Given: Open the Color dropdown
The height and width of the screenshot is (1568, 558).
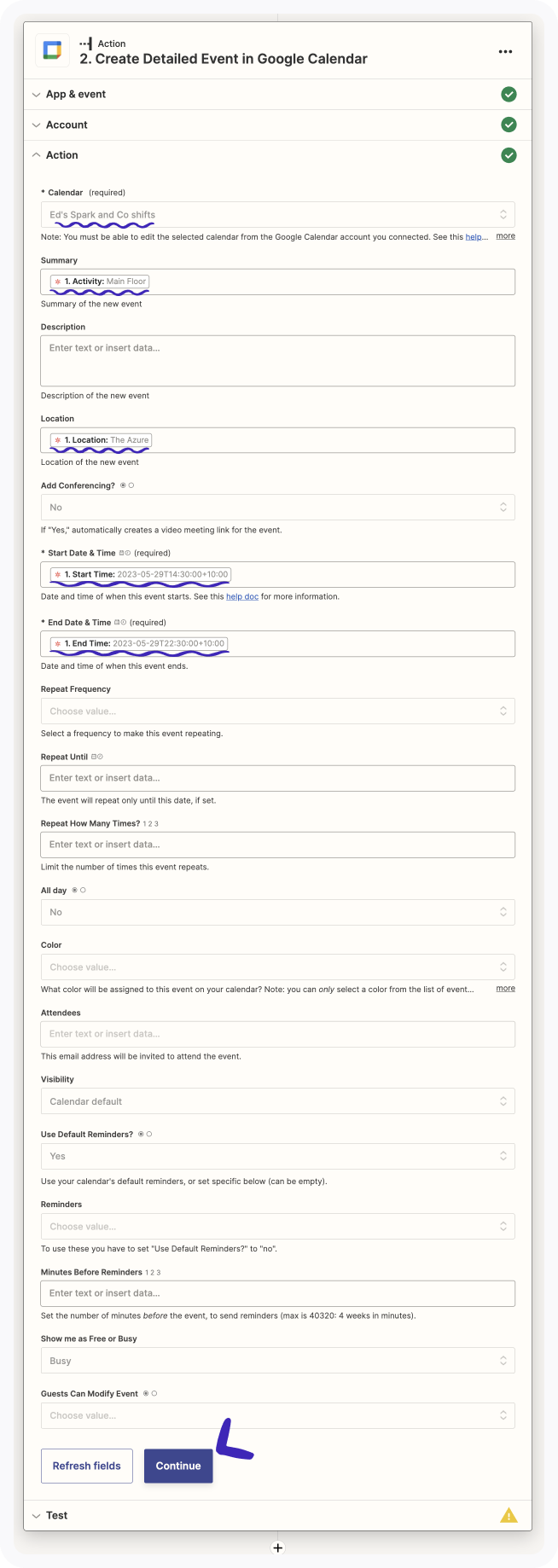Looking at the screenshot, I should (277, 967).
